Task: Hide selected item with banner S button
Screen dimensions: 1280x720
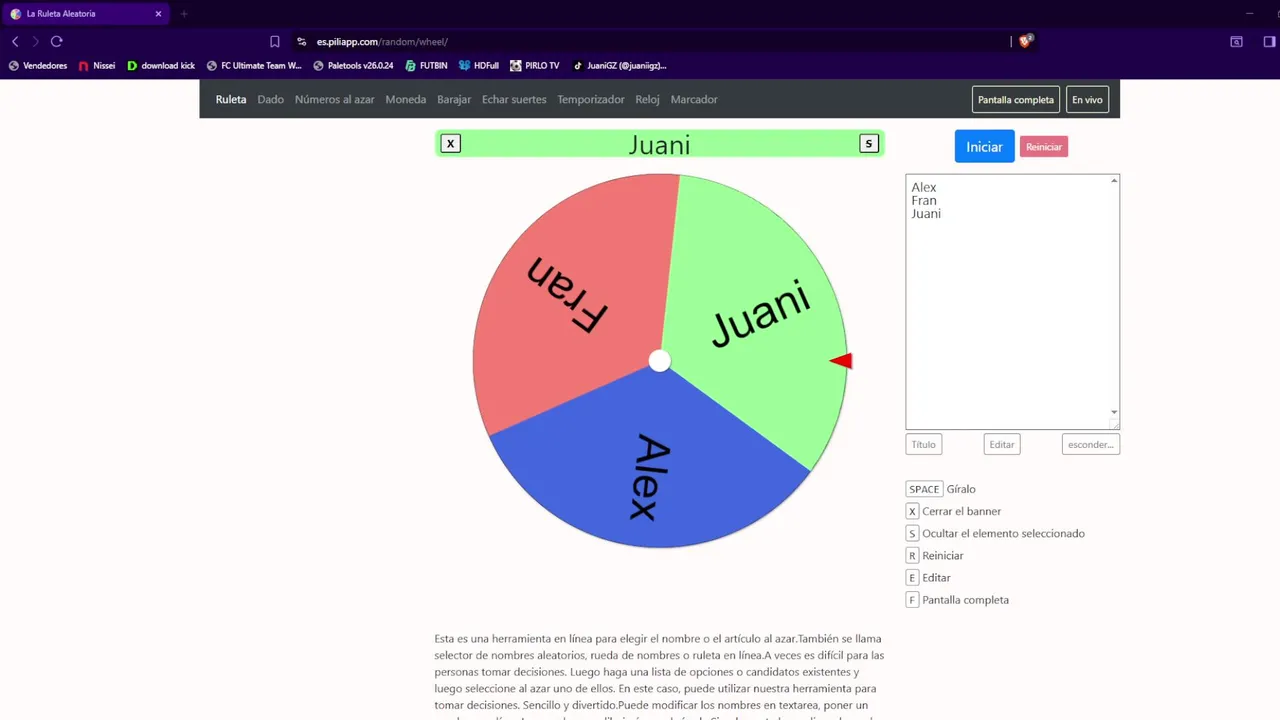Action: [x=869, y=144]
